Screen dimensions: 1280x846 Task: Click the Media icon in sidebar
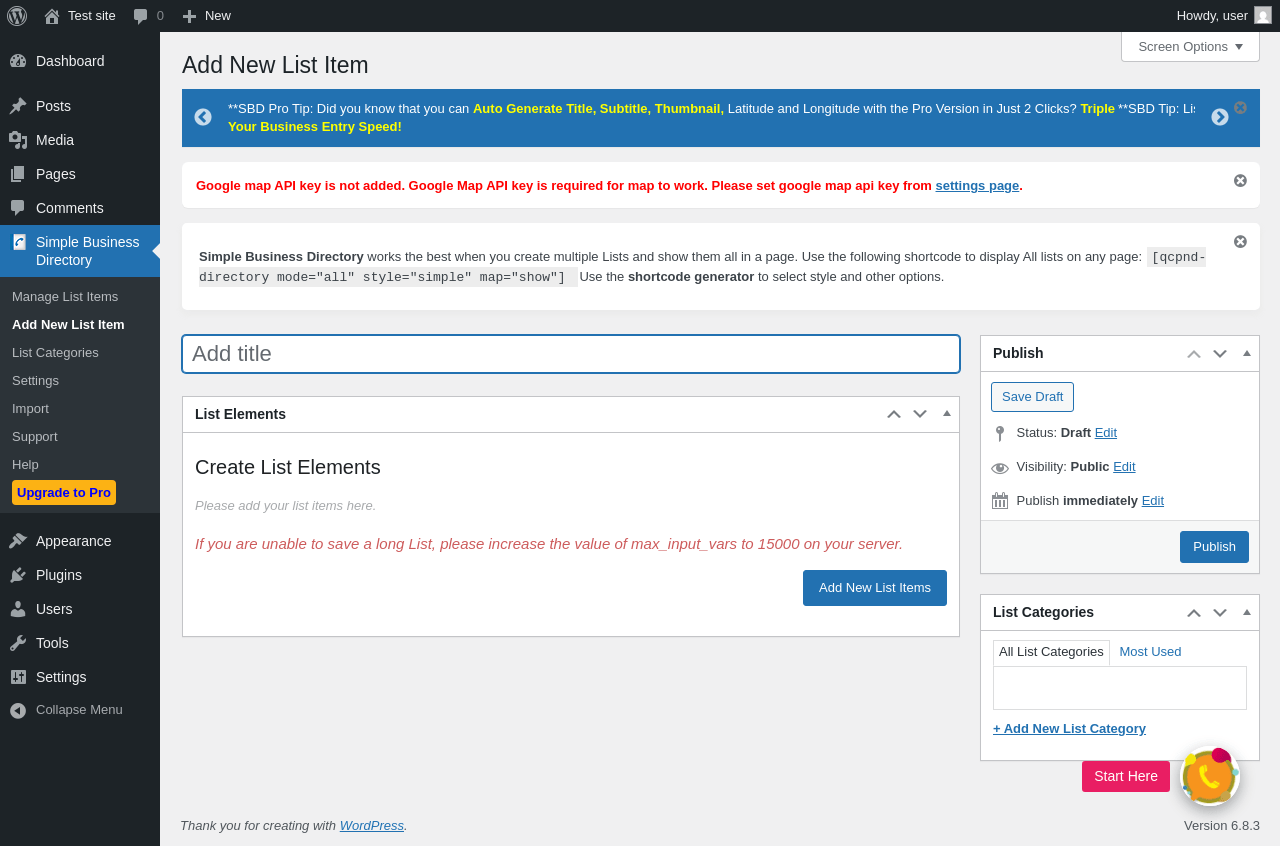click(18, 140)
